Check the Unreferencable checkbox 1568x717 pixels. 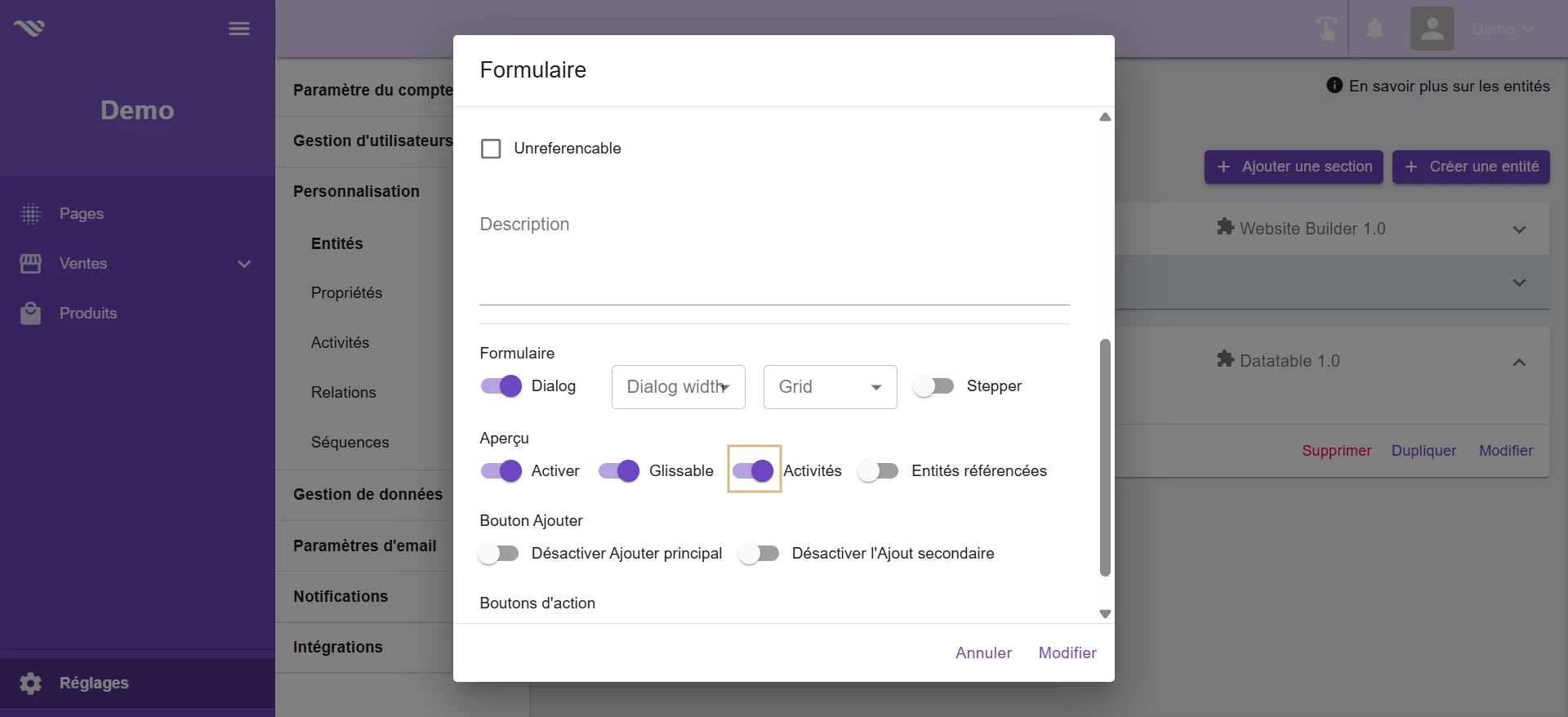[x=491, y=149]
